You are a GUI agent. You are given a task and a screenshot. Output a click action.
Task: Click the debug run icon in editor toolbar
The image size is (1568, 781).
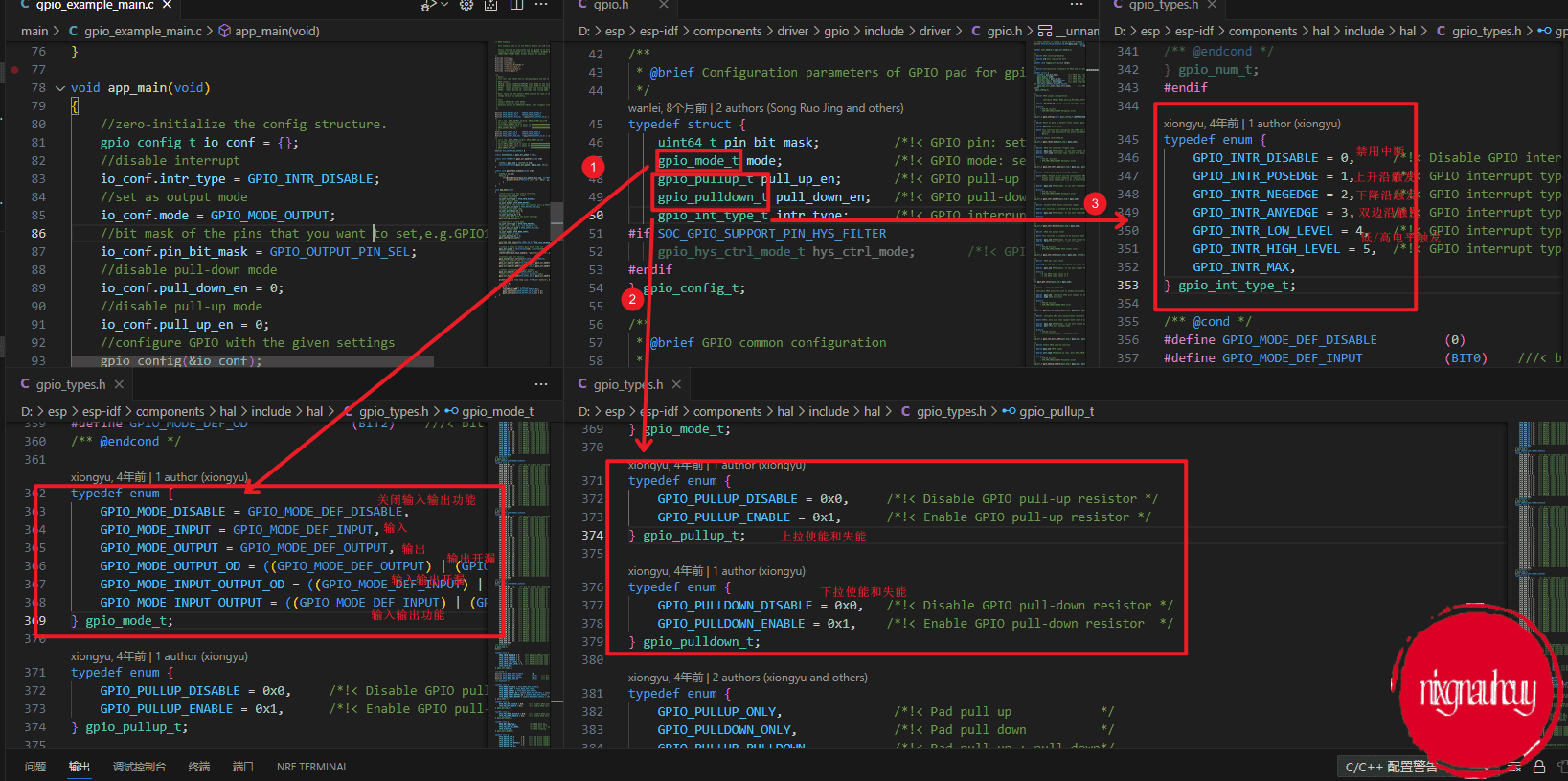pos(427,6)
